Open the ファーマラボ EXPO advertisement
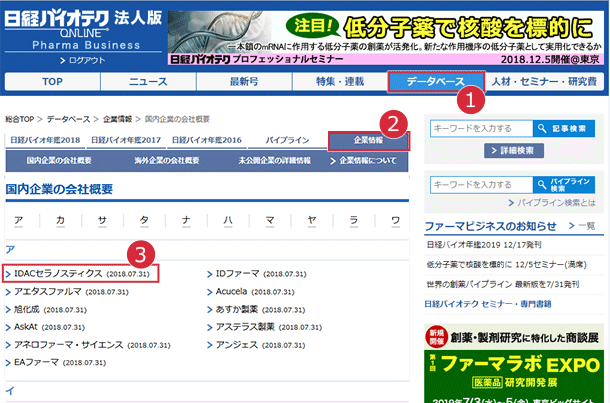This screenshot has width=610, height=403. pos(514,364)
